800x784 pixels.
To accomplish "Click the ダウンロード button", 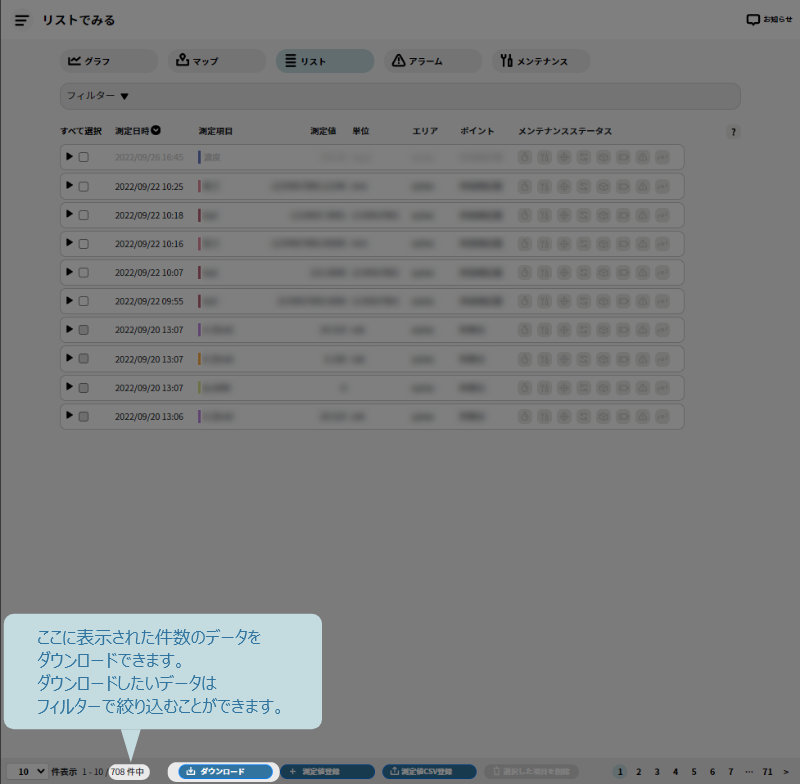I will coord(225,771).
